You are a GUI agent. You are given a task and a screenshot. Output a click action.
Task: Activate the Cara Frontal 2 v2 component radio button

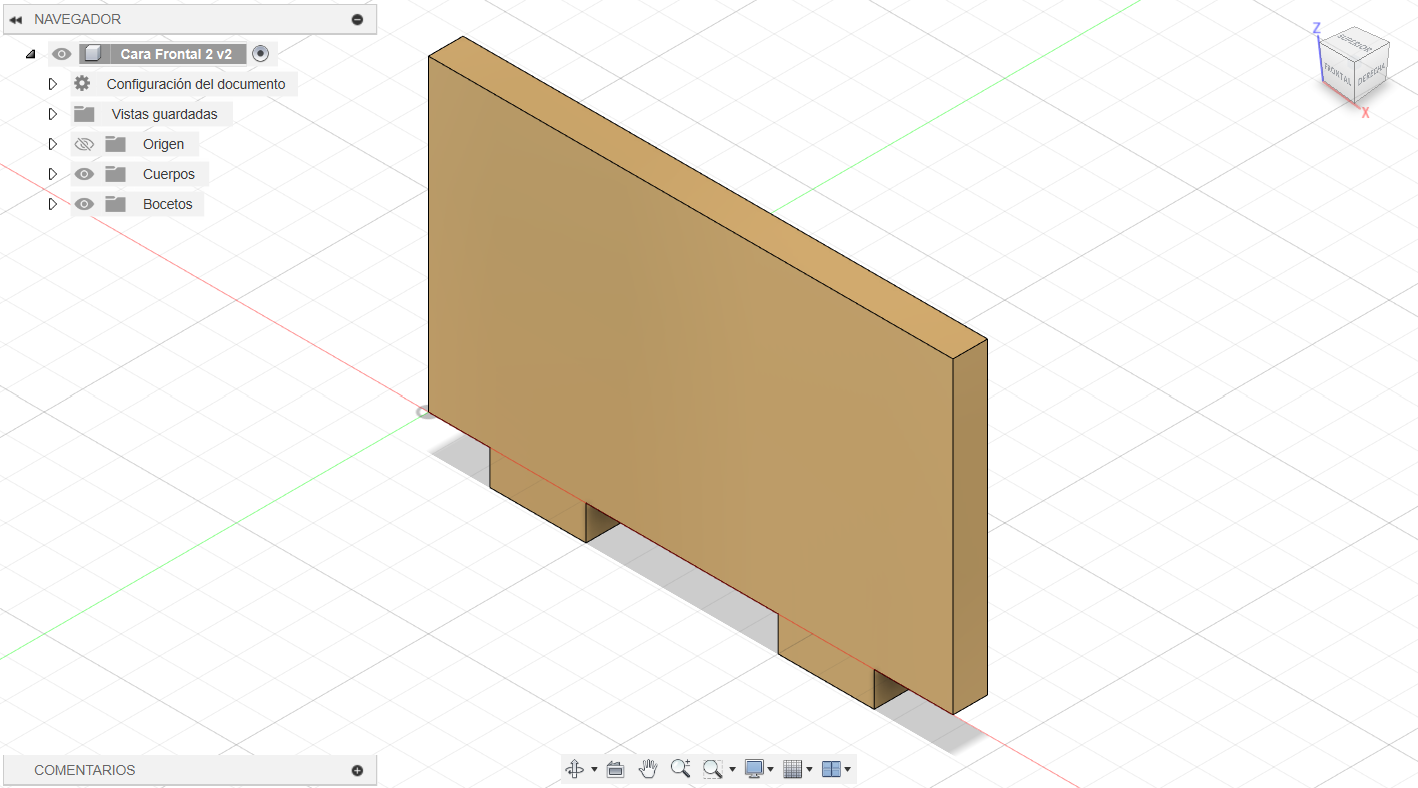(x=261, y=54)
